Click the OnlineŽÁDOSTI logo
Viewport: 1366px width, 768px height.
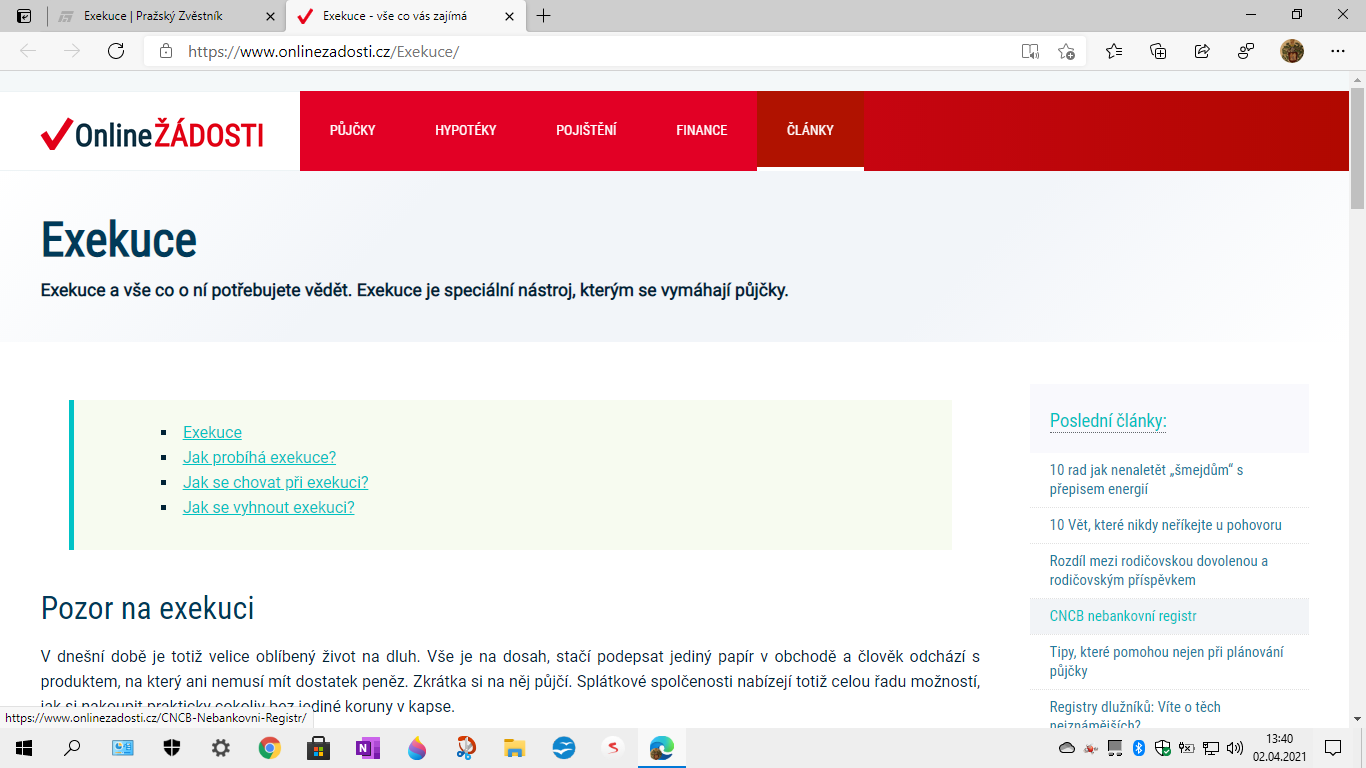(x=152, y=132)
